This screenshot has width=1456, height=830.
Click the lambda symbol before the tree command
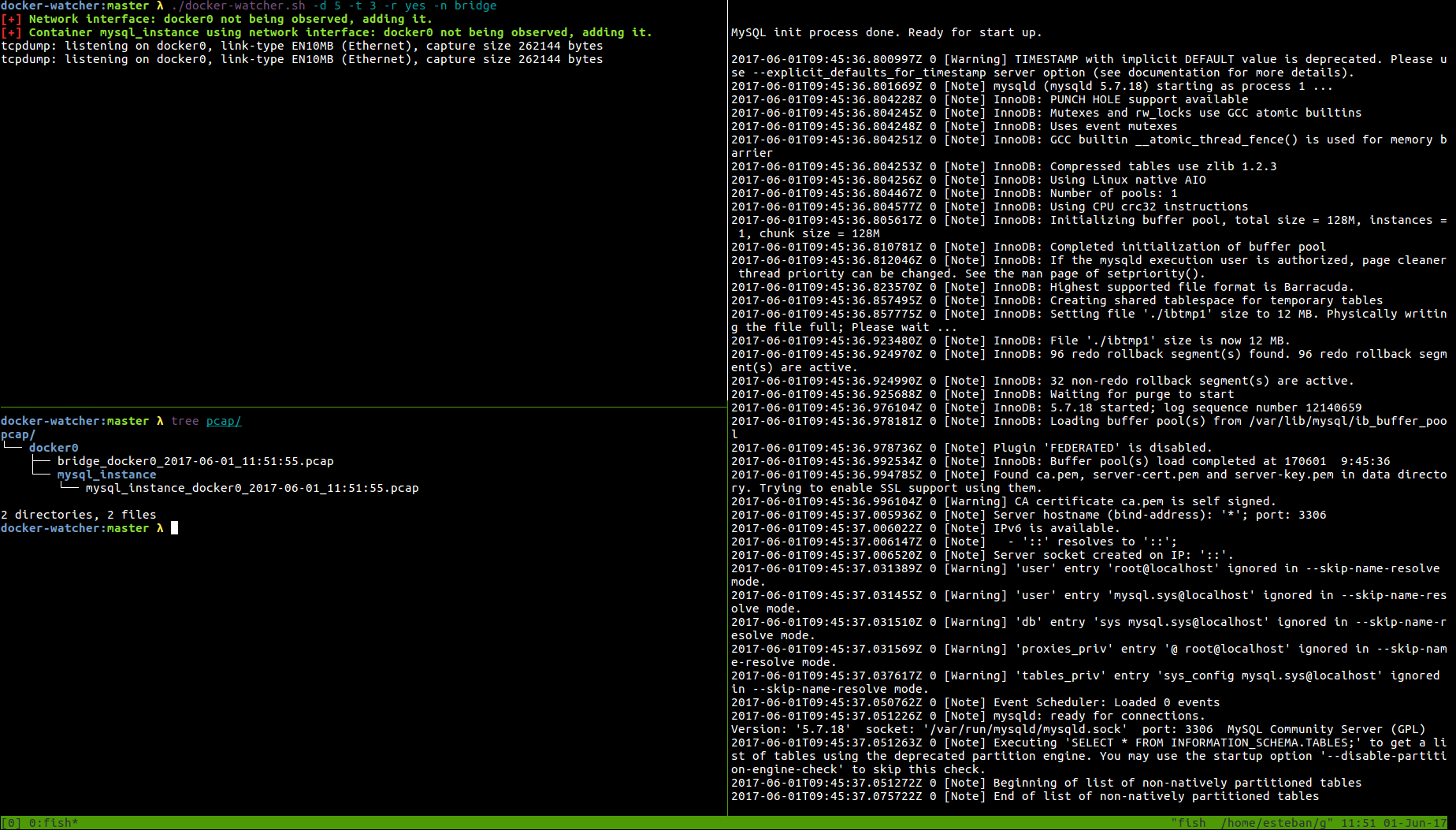(160, 421)
